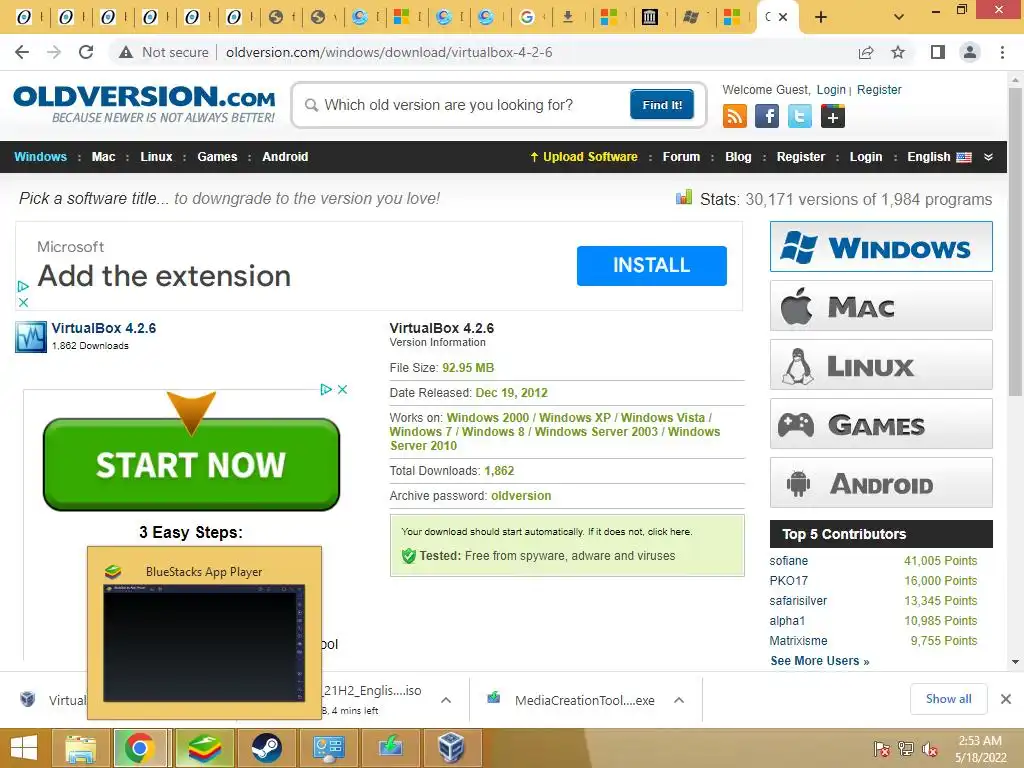
Task: Click the Not secure warning icon
Action: (126, 52)
